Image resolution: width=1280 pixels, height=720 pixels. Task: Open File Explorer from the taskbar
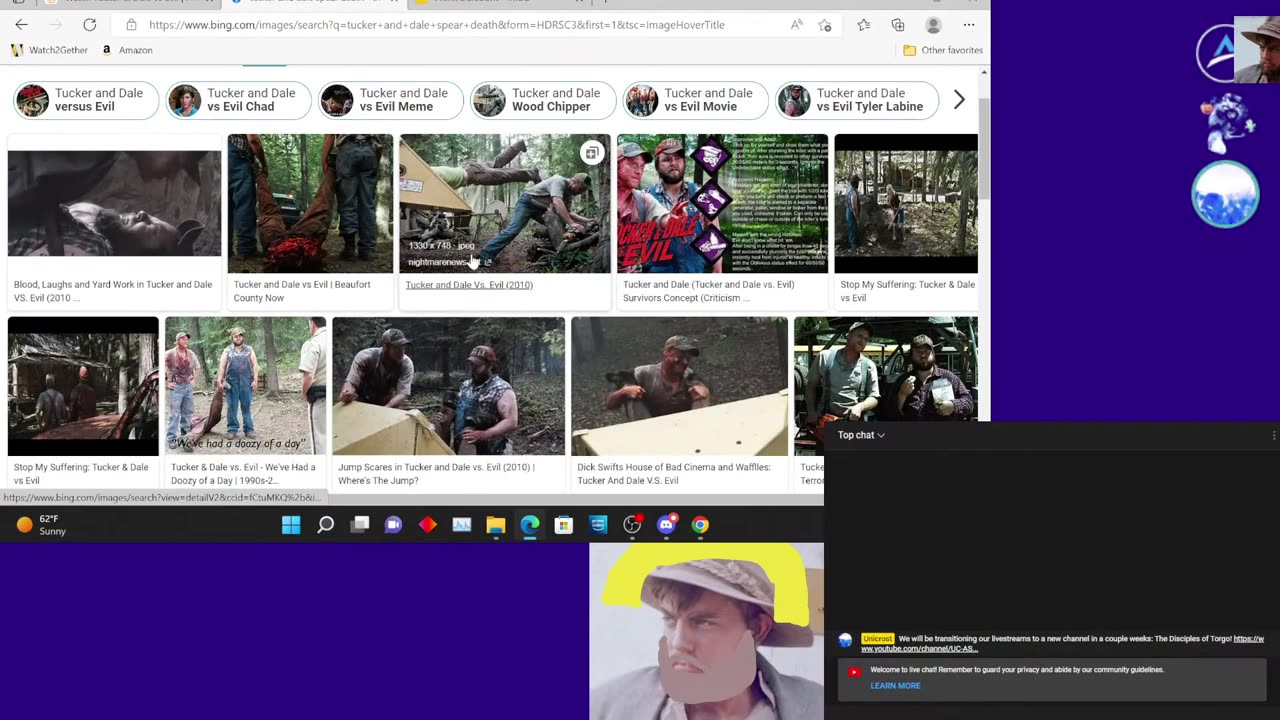point(496,525)
